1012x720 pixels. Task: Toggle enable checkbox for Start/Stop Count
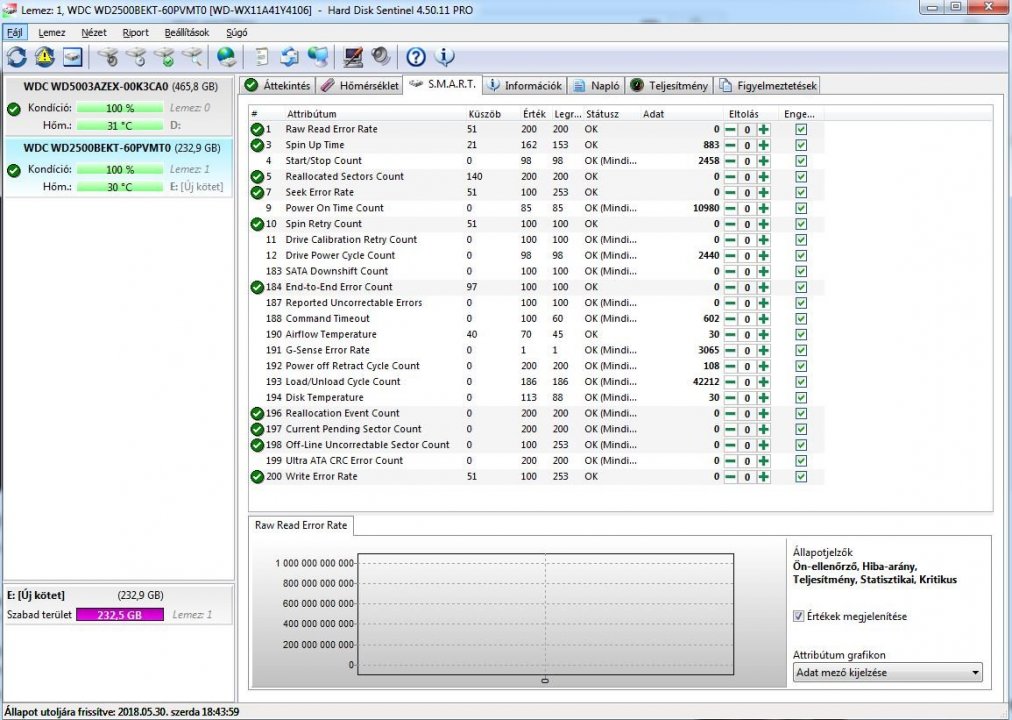coord(801,161)
